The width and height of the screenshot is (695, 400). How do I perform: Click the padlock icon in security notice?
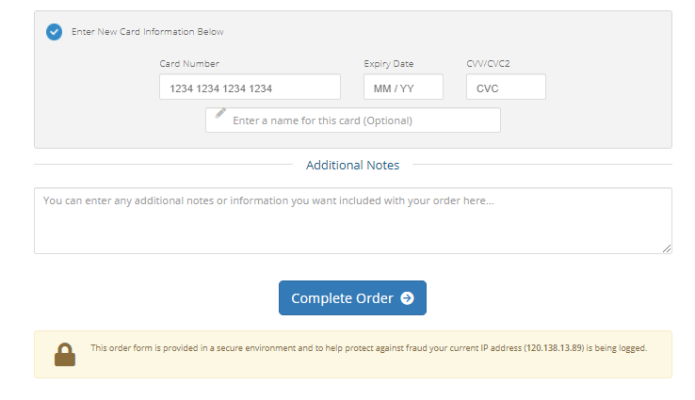point(65,354)
